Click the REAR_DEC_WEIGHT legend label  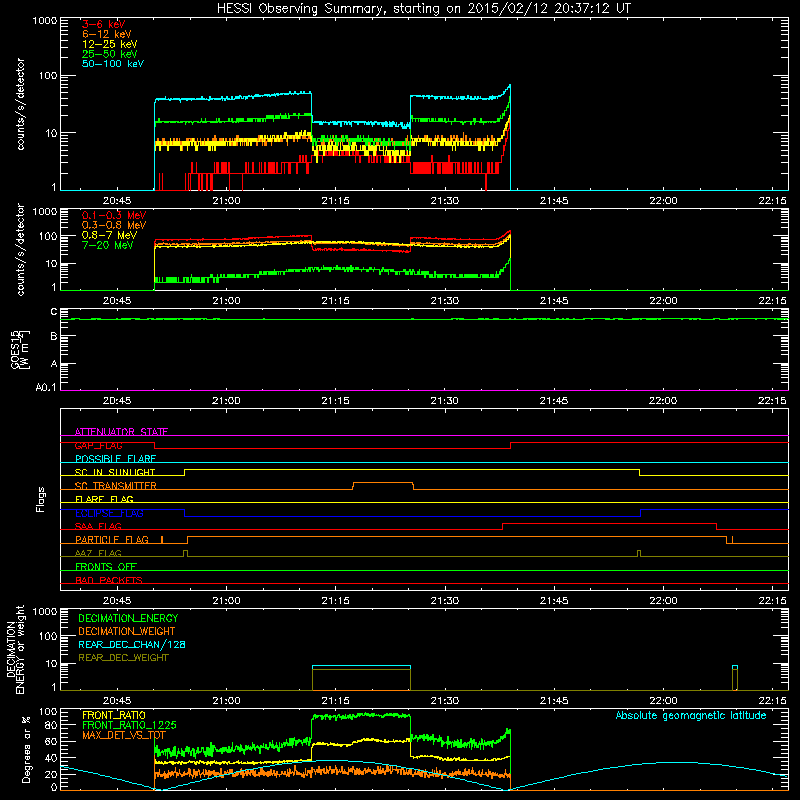coord(123,658)
